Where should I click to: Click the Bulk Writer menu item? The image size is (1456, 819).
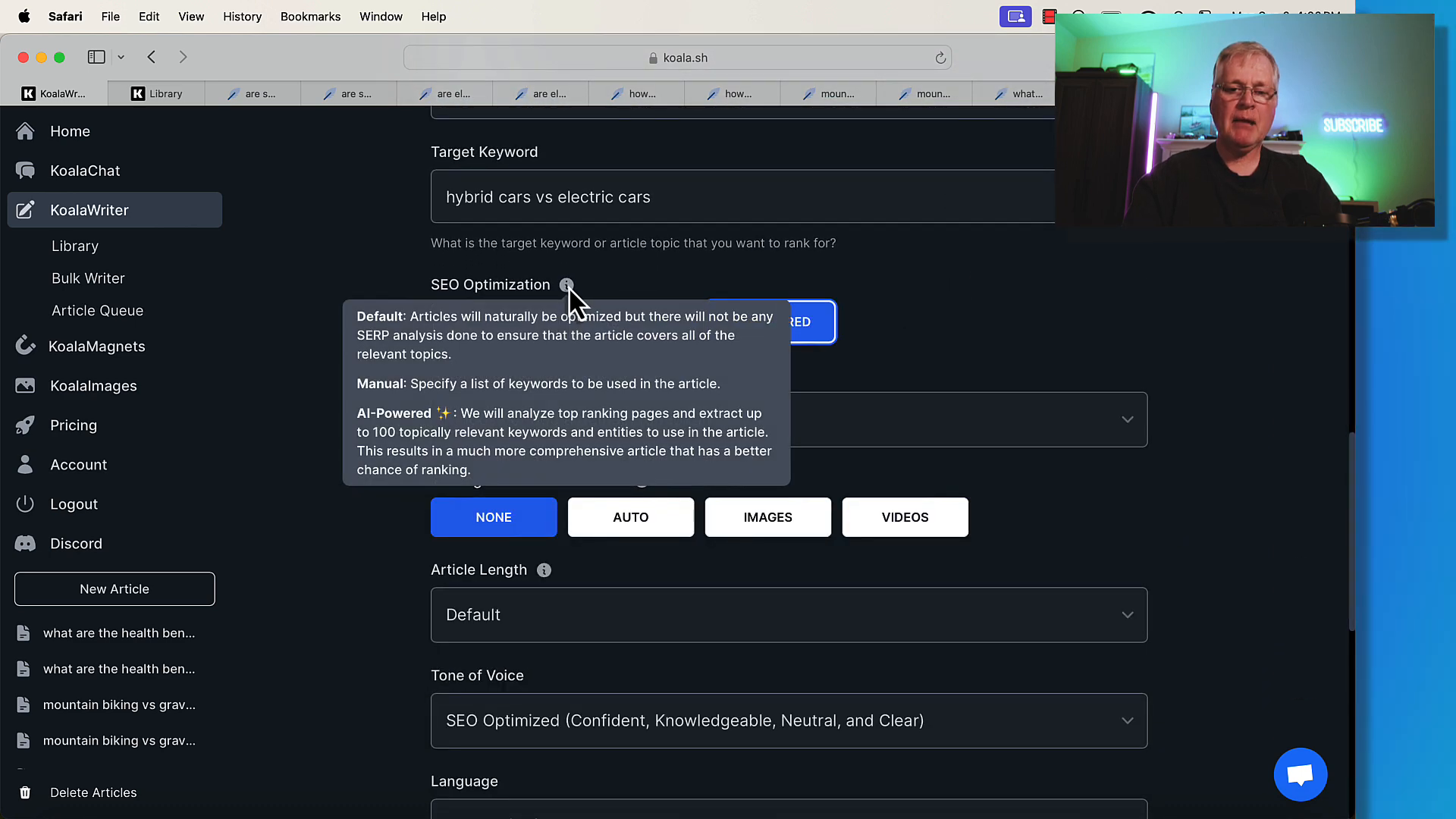coord(88,278)
